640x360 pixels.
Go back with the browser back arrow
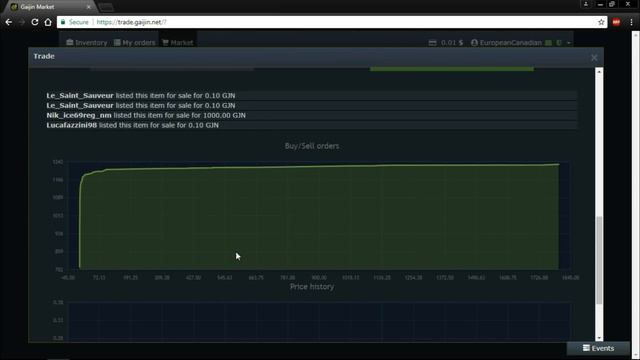[9, 22]
